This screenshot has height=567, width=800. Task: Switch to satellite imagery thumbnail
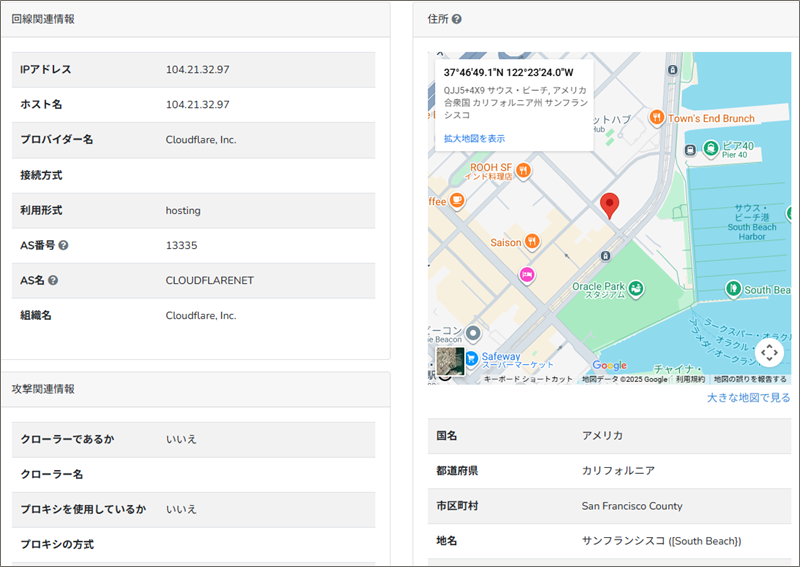(449, 364)
